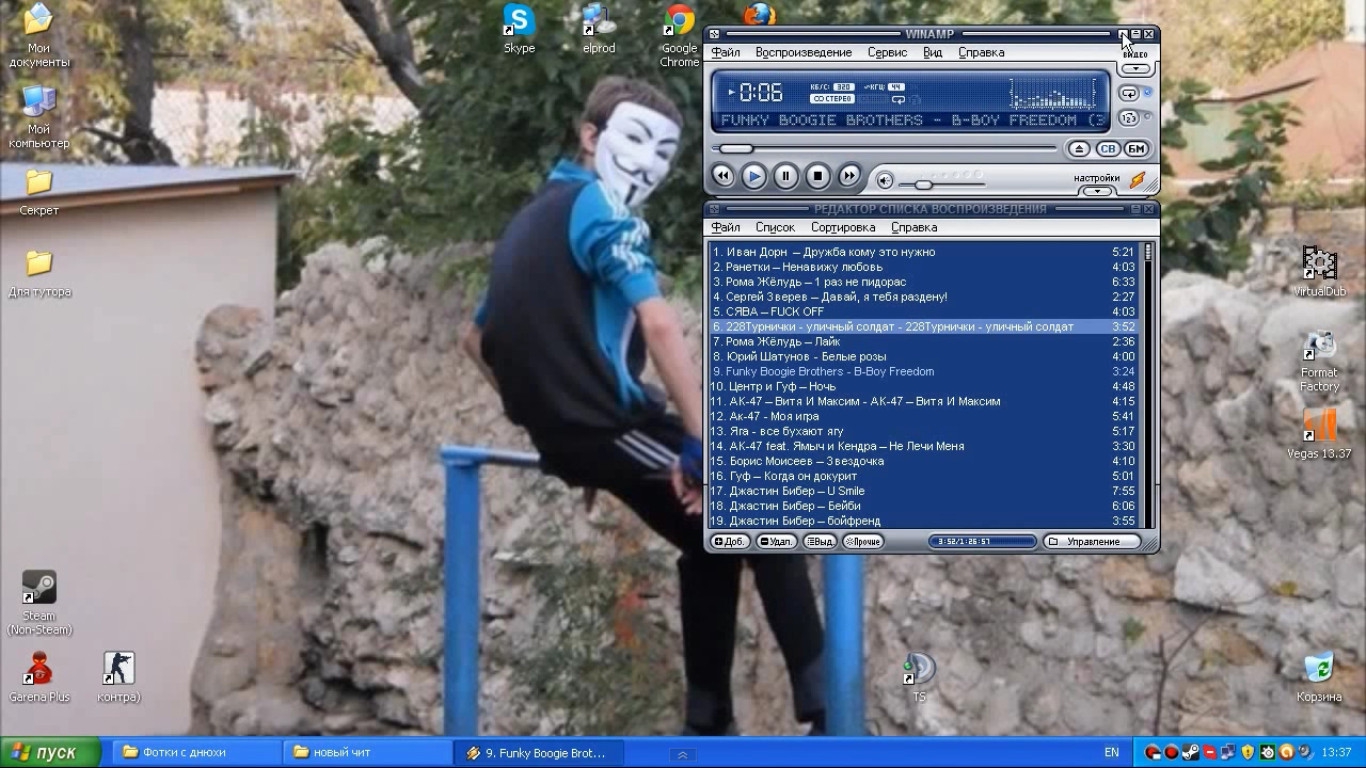Open the Справка menu in Winamp
Screen dimensions: 1366x768
pyautogui.click(x=982, y=52)
